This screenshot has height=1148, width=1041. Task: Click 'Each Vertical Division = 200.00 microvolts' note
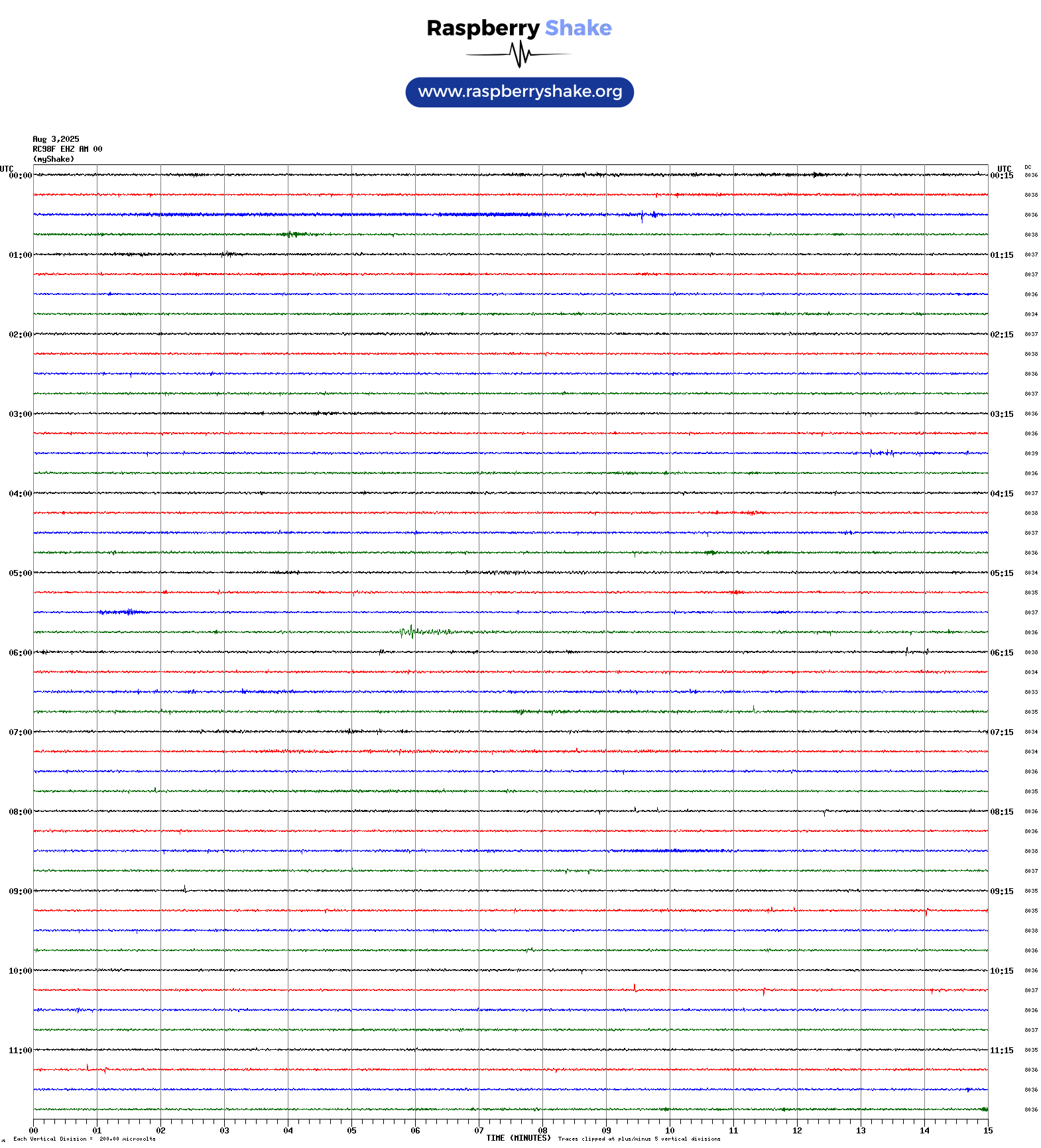(x=84, y=1139)
